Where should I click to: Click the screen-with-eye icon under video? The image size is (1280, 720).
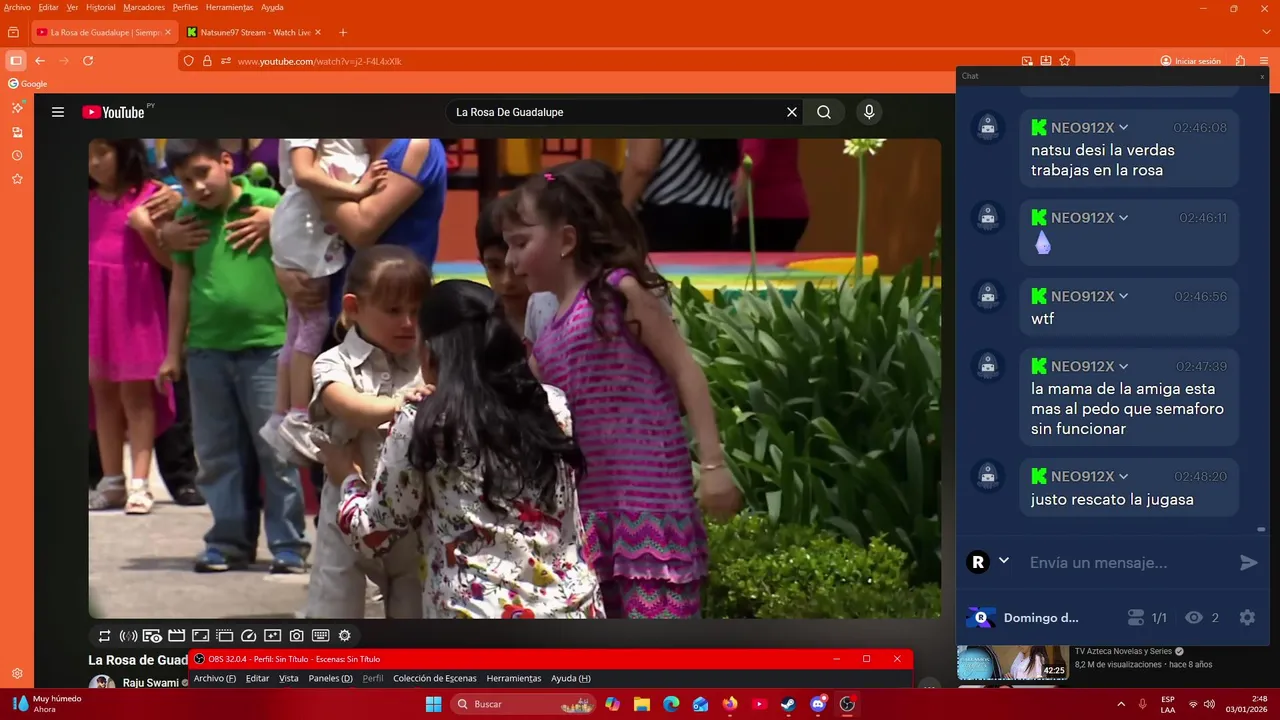pyautogui.click(x=152, y=636)
